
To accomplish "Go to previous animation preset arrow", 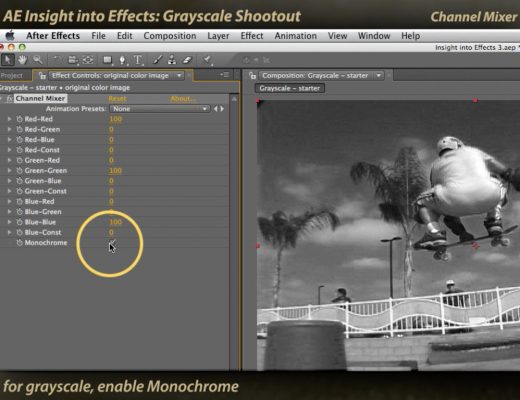I will 216,109.
